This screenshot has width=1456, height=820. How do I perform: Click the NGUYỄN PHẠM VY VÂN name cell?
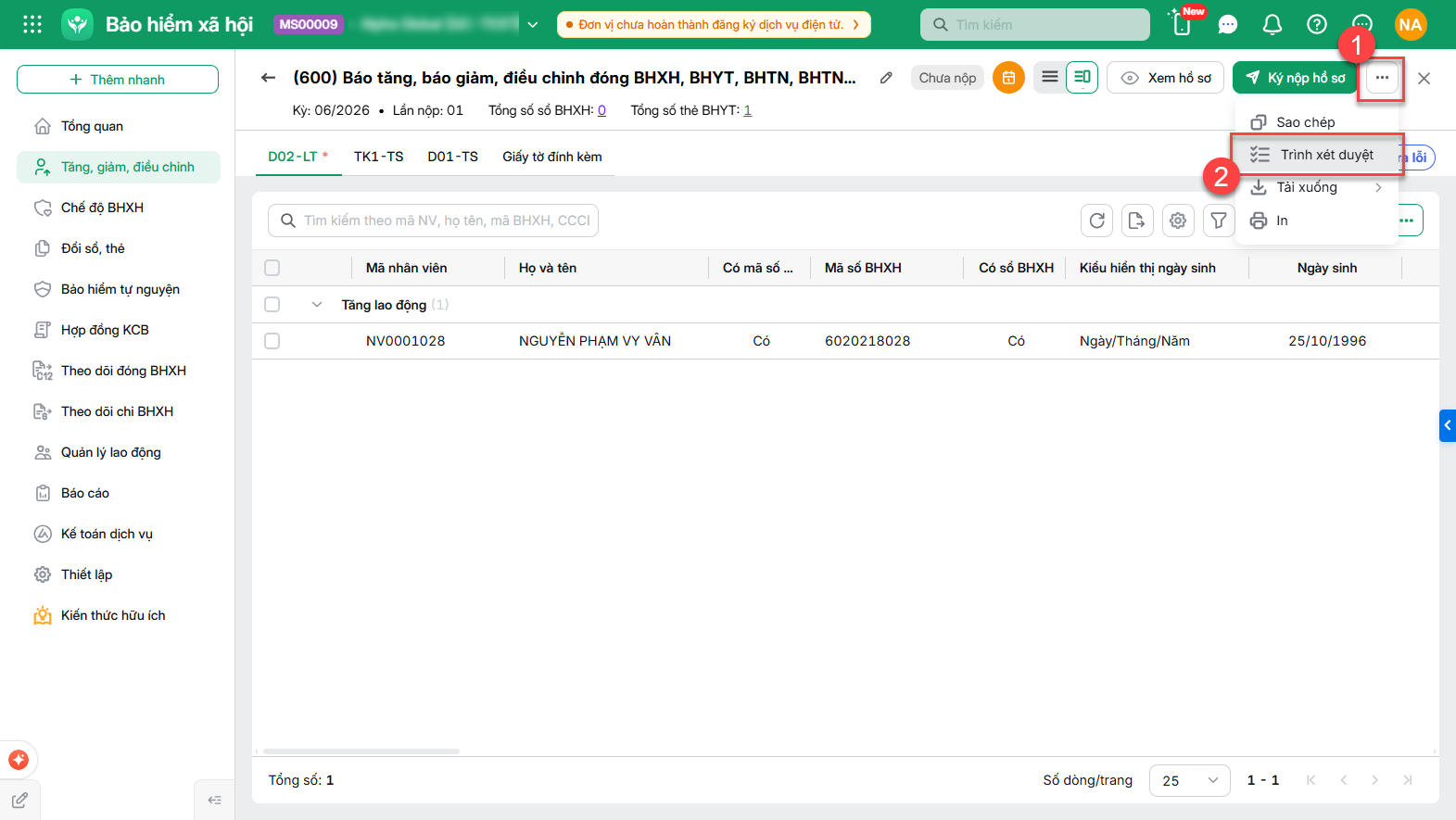595,341
